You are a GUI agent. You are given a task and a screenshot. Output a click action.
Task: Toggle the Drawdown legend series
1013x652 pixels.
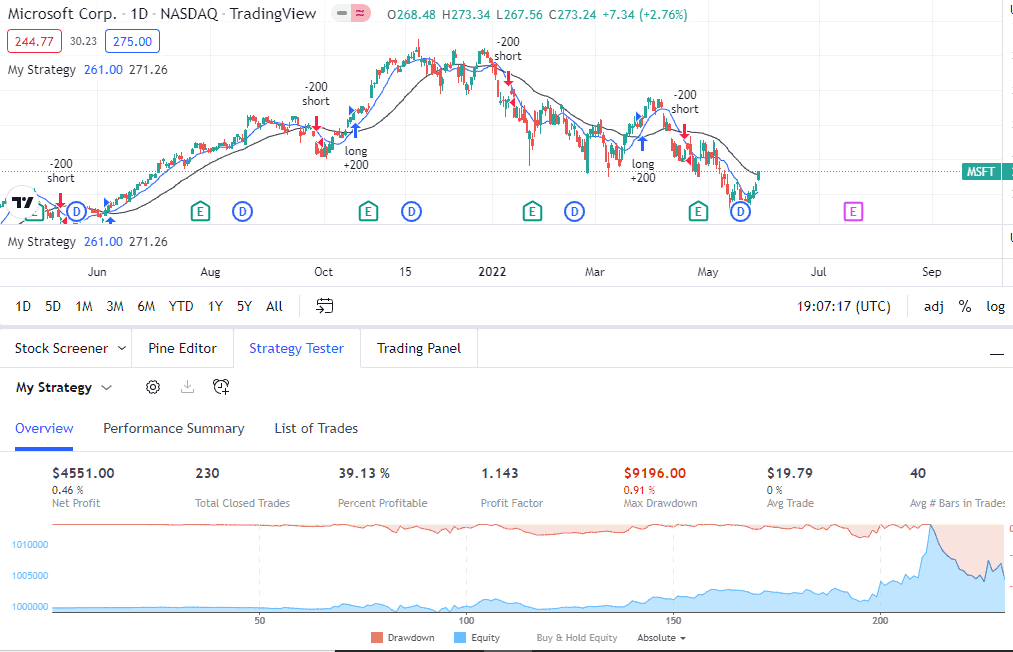point(402,638)
